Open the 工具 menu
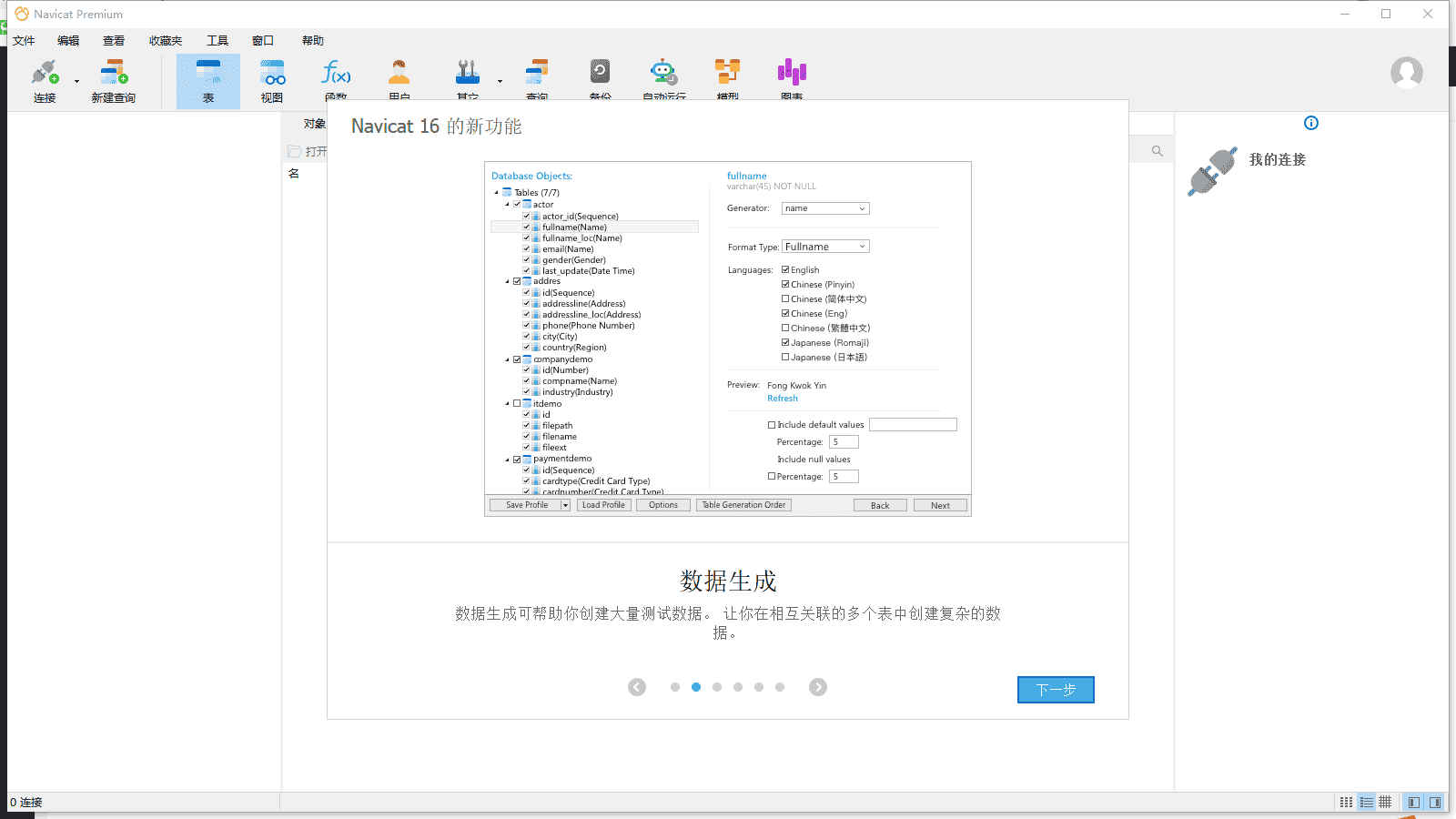The width and height of the screenshot is (1456, 819). pos(217,41)
